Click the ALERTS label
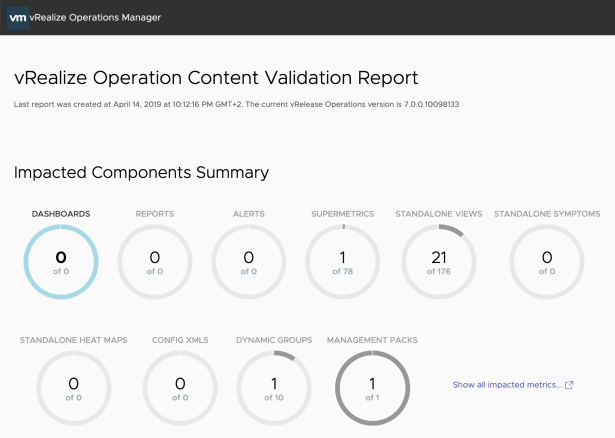 [249, 214]
